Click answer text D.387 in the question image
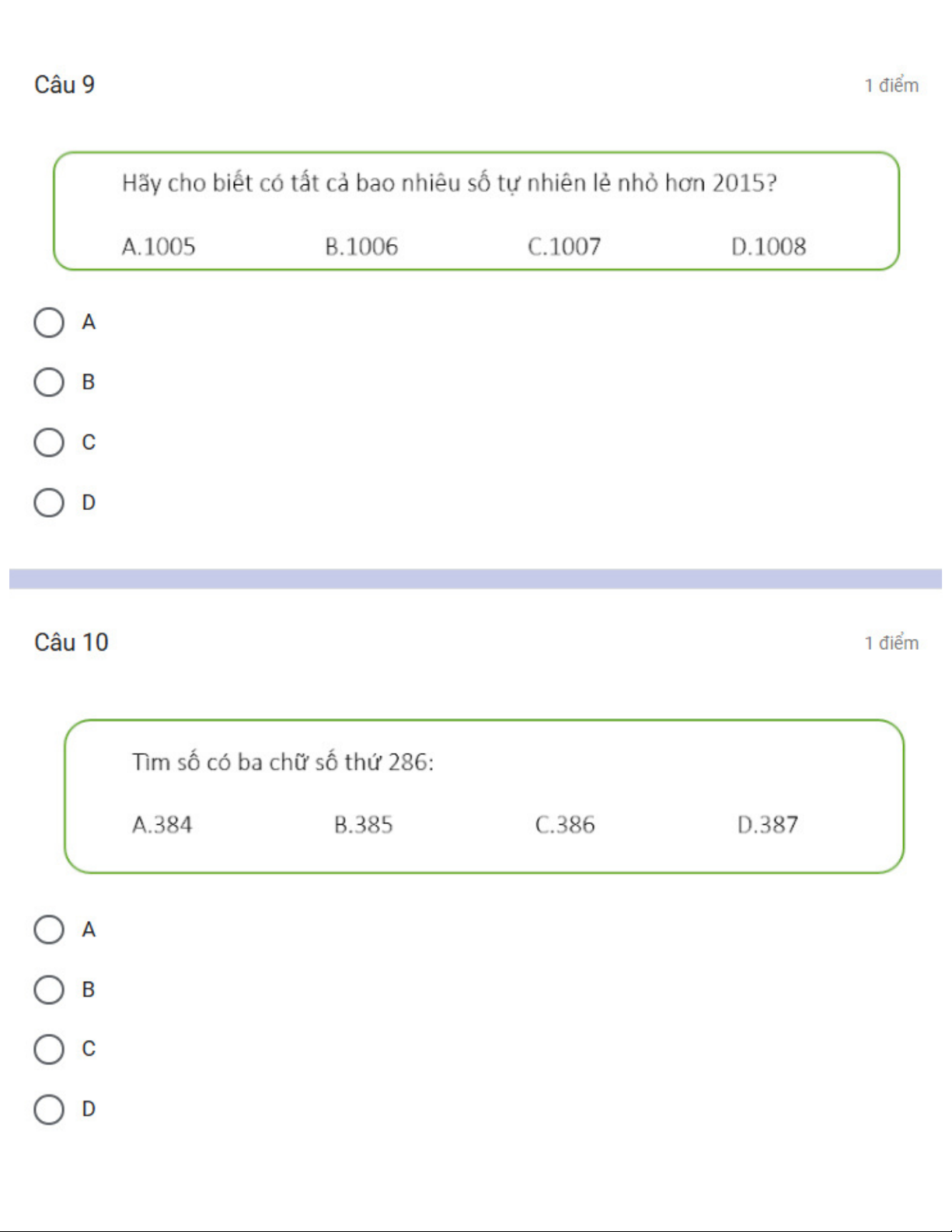Screen dimensions: 952x1232 pos(767,825)
